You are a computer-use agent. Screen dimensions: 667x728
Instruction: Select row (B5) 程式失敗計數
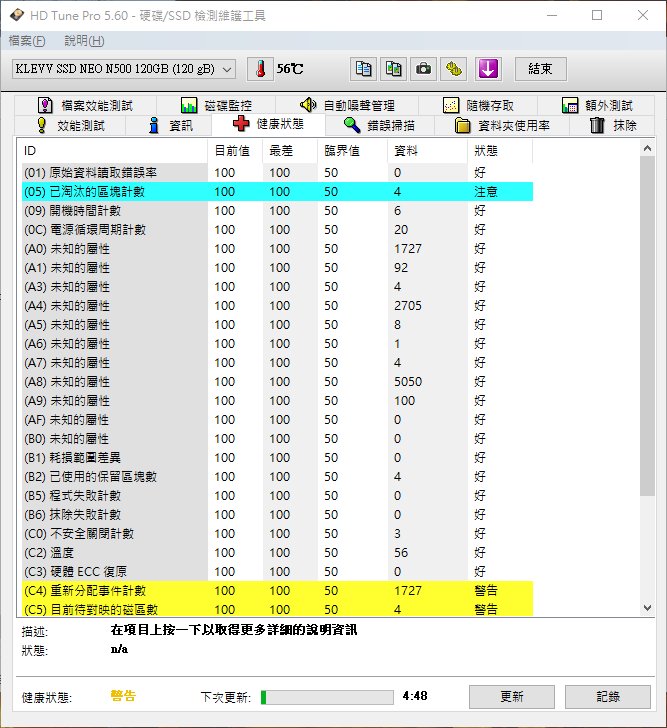278,496
